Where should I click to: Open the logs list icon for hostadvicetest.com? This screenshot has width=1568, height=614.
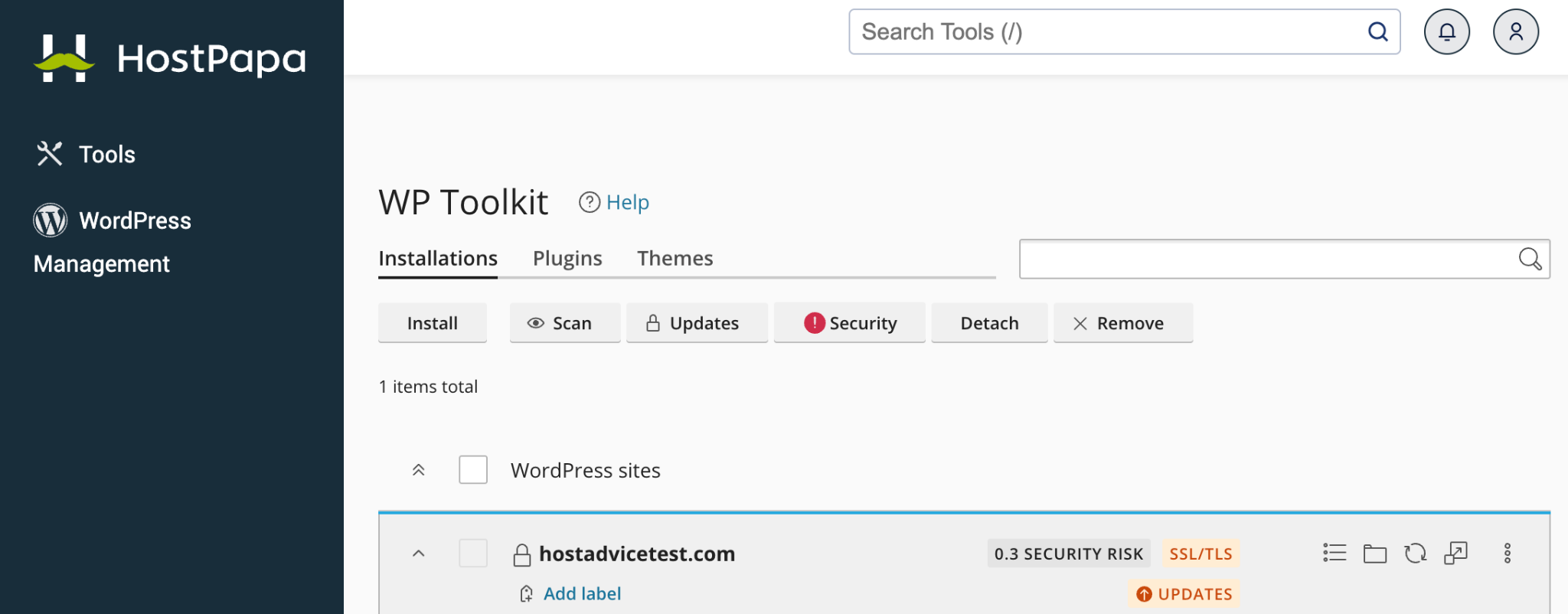(1334, 553)
